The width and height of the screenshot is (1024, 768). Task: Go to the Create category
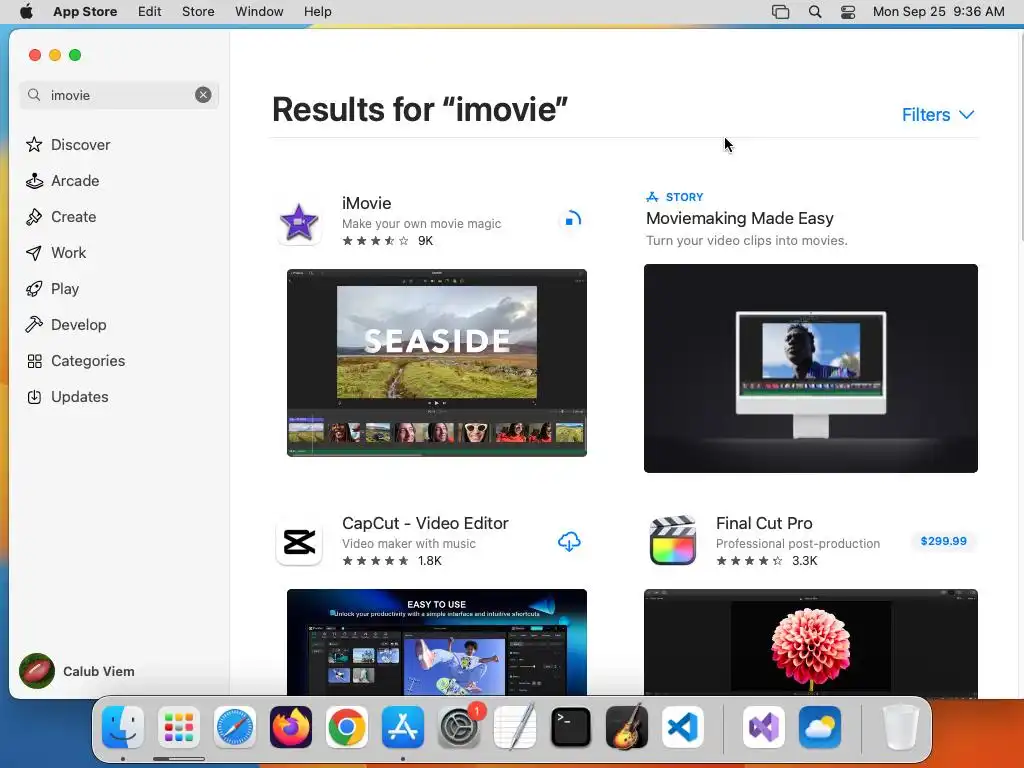61,217
